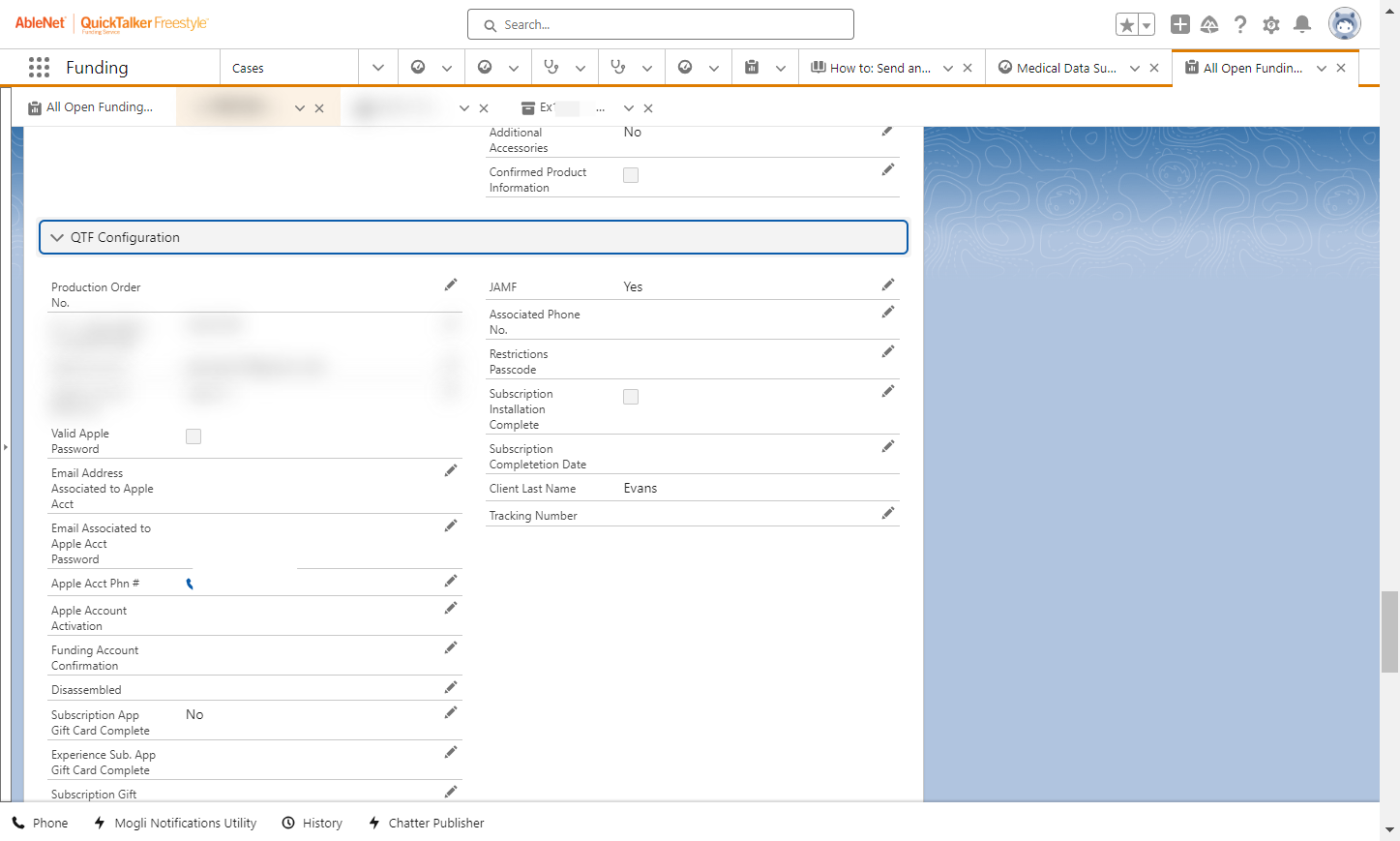Open the App Launcher grid icon
This screenshot has width=1400, height=841.
[39, 67]
